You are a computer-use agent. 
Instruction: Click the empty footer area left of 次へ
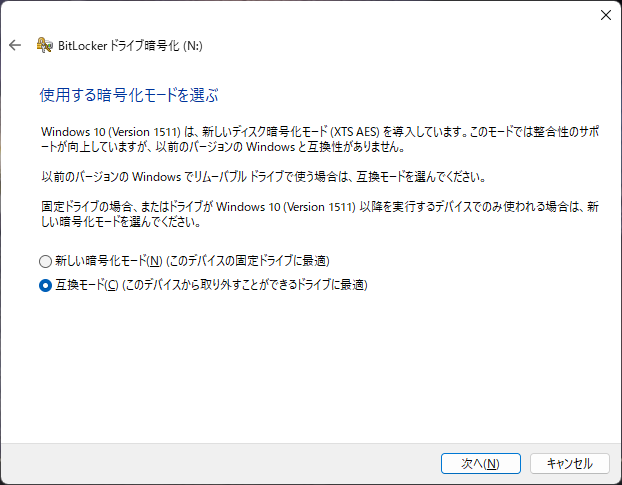point(220,463)
